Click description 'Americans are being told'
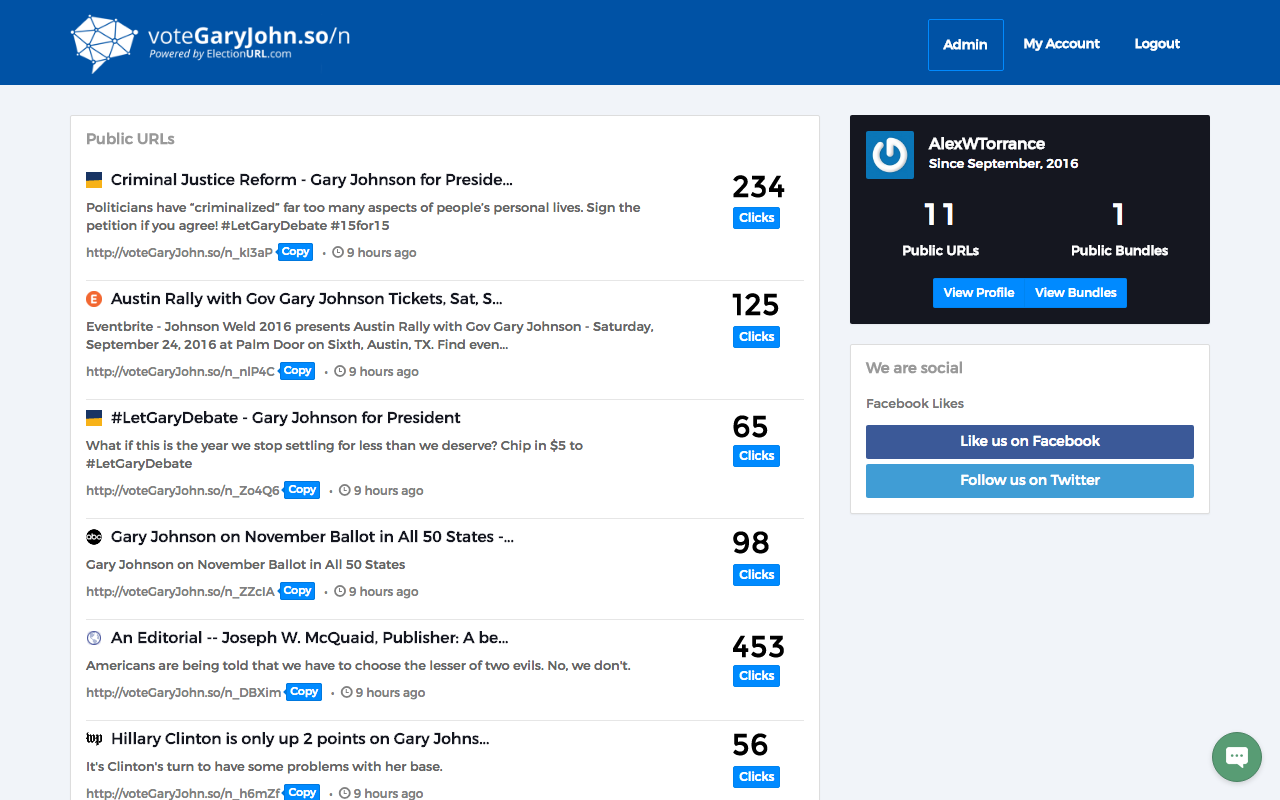This screenshot has height=800, width=1280. coord(358,666)
